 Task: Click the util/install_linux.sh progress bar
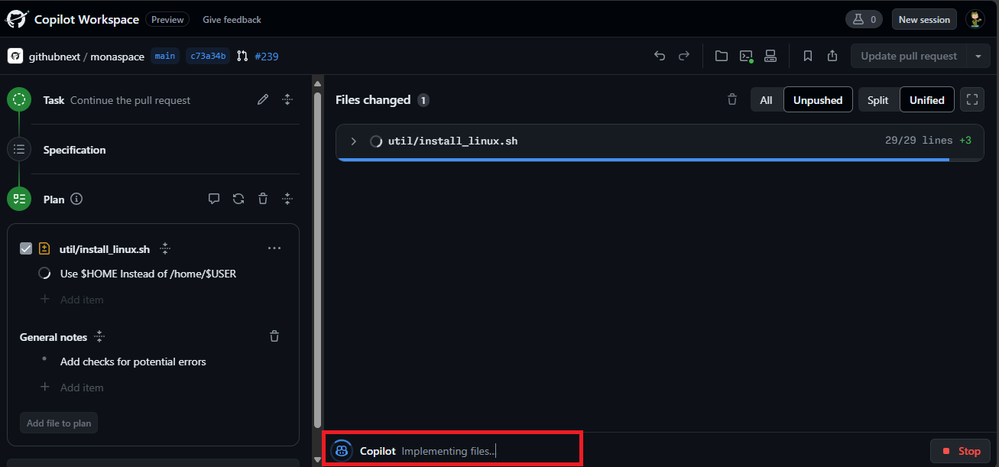659,159
